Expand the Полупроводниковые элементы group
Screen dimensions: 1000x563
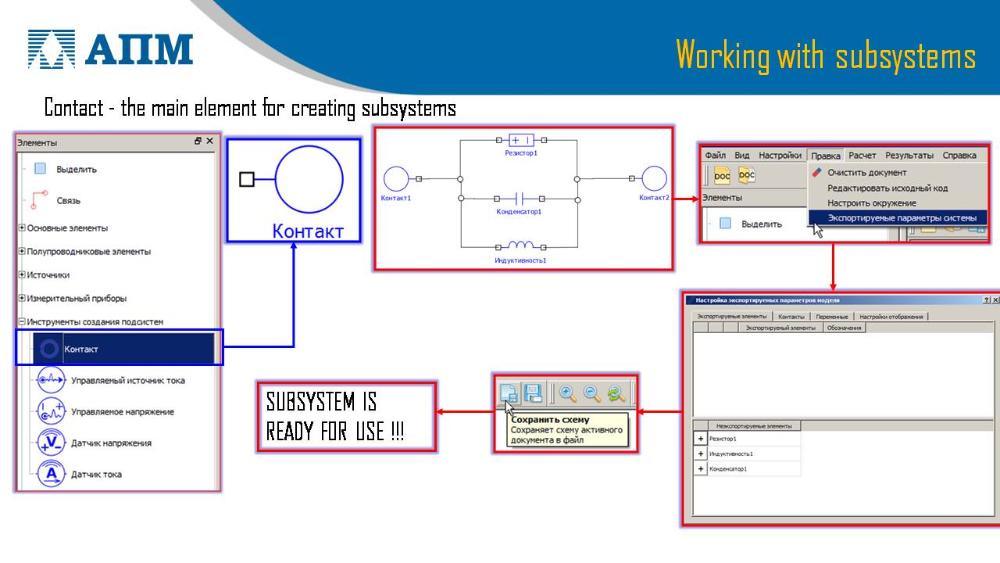pyautogui.click(x=22, y=251)
